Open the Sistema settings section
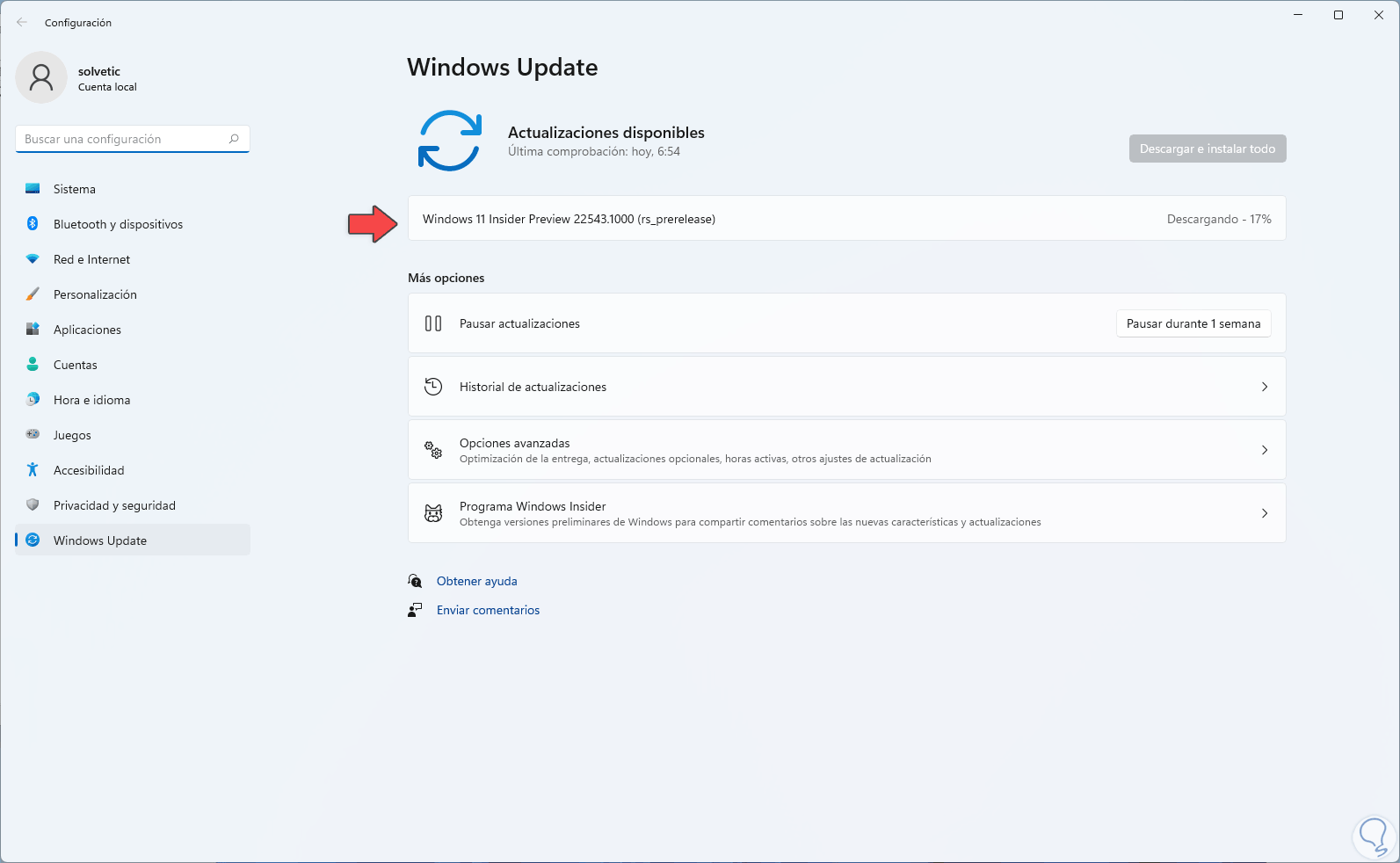 [133, 189]
